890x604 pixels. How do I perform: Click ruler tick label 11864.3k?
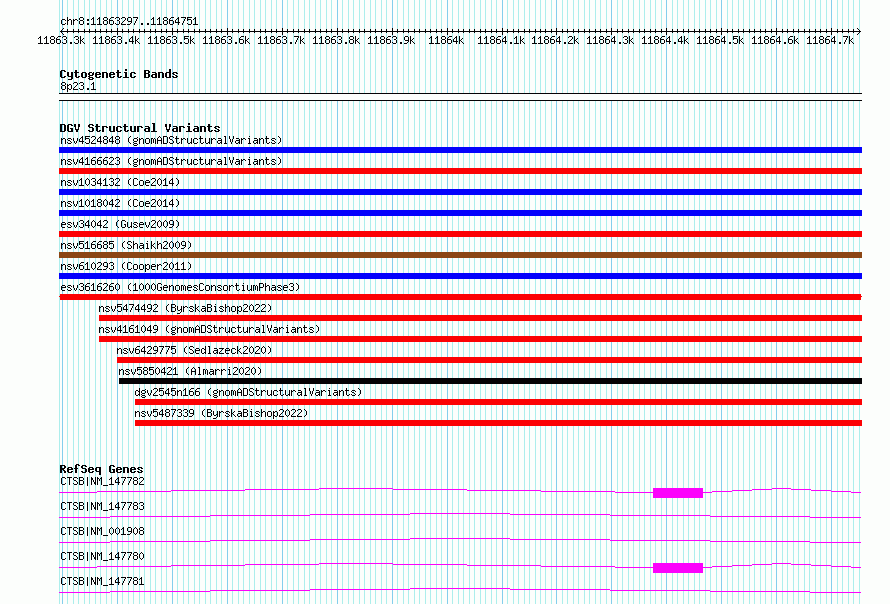[x=610, y=40]
